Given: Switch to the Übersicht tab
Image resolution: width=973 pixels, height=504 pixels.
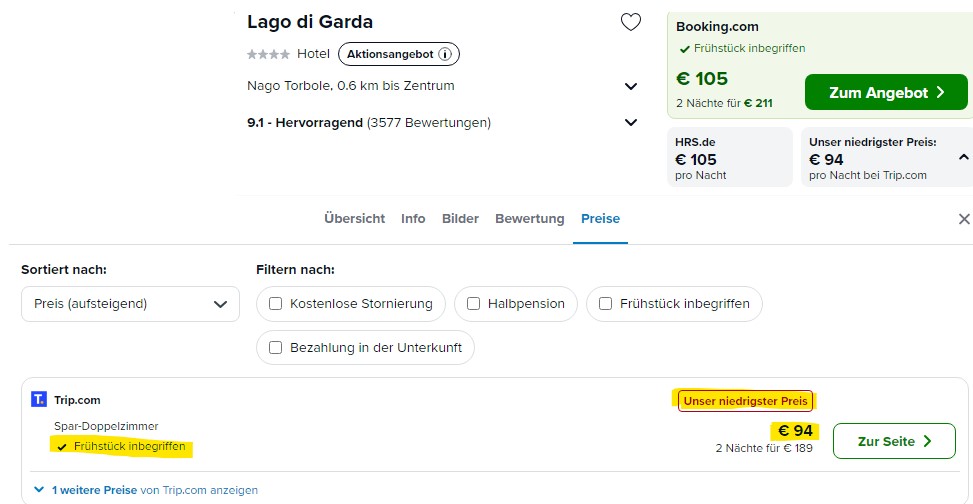Looking at the screenshot, I should pyautogui.click(x=354, y=218).
